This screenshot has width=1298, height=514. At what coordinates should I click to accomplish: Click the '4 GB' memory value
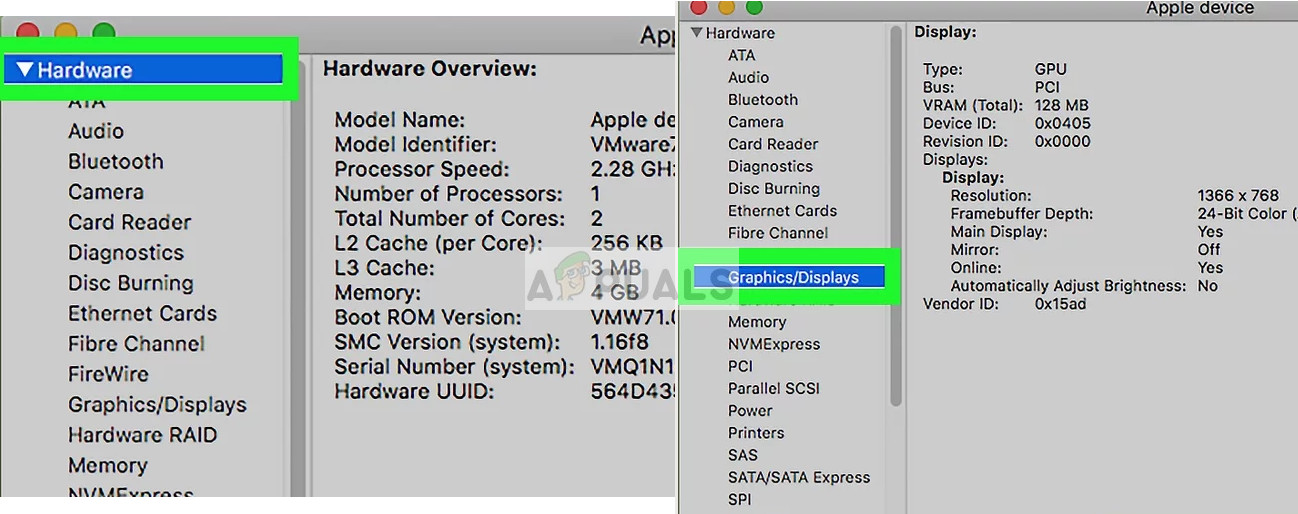click(x=616, y=293)
